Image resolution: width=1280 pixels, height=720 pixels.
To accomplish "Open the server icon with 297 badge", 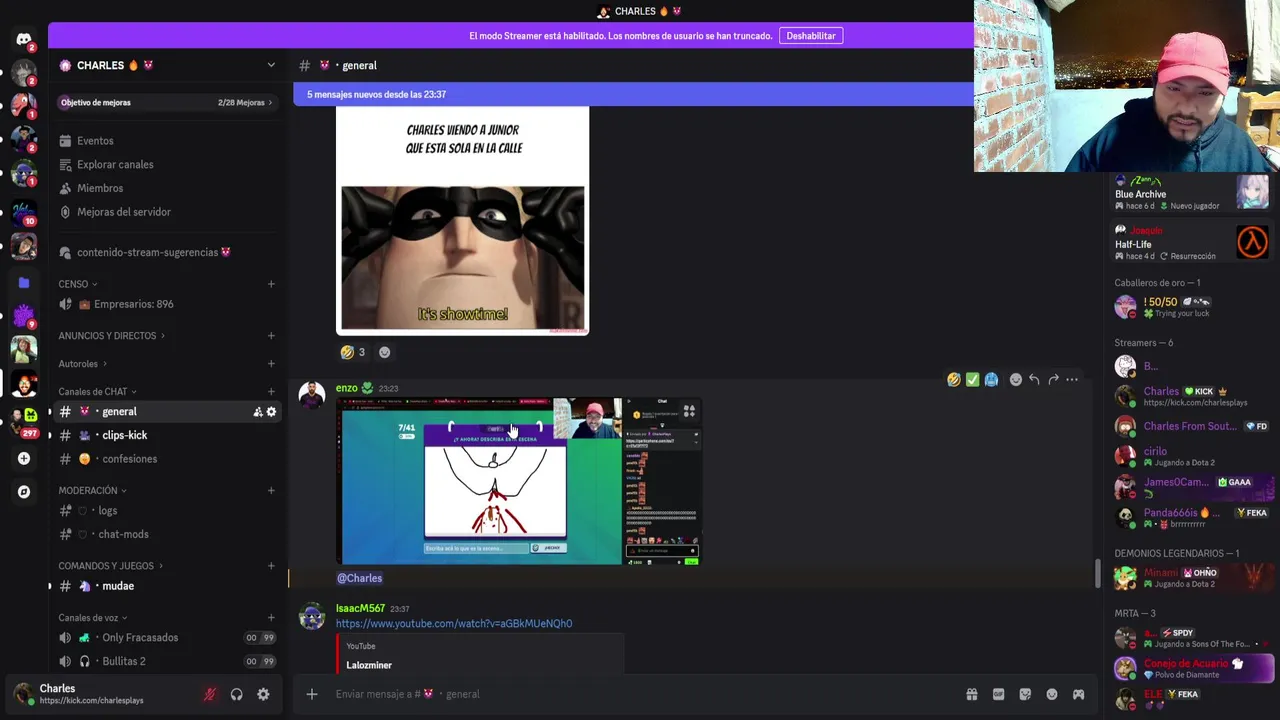I will [x=24, y=420].
